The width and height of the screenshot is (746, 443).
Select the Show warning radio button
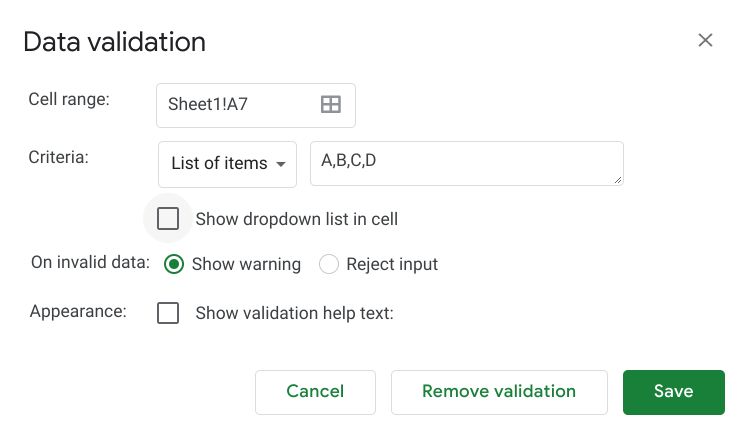tap(174, 265)
